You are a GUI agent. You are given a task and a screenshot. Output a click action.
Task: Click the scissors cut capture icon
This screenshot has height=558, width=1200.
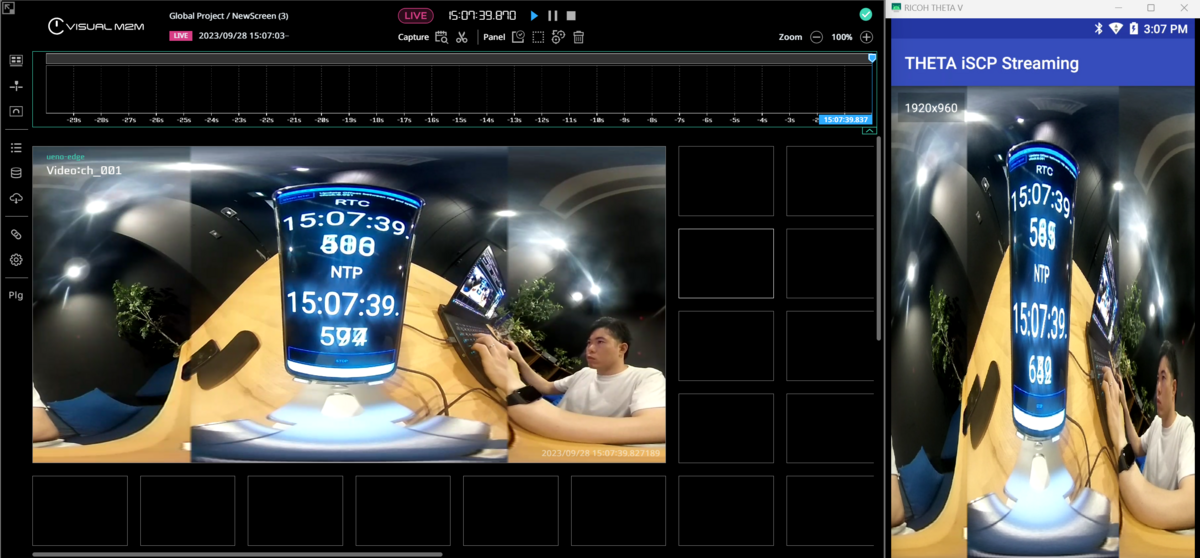pos(462,37)
